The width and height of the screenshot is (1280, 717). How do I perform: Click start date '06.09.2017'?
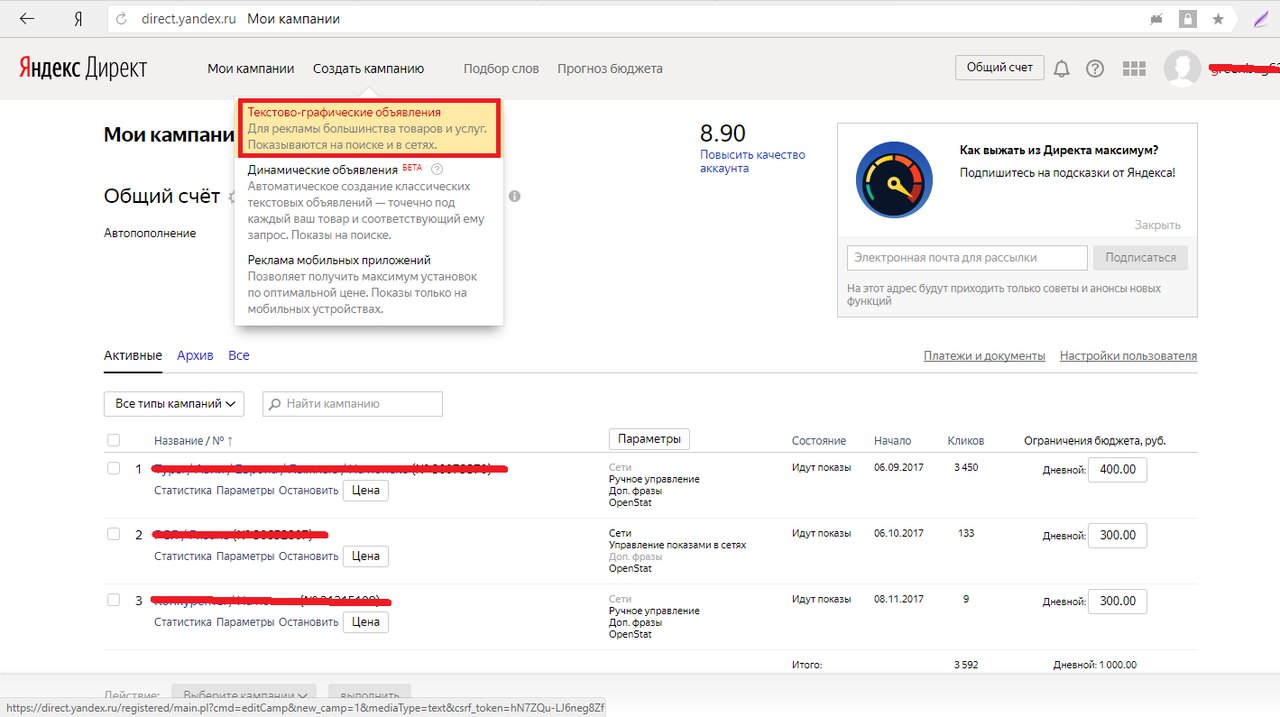pyautogui.click(x=899, y=468)
